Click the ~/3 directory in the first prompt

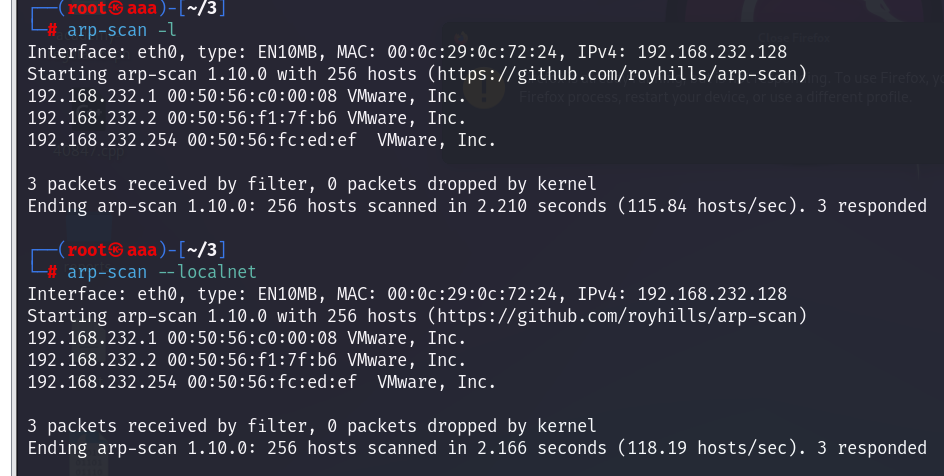pyautogui.click(x=202, y=8)
